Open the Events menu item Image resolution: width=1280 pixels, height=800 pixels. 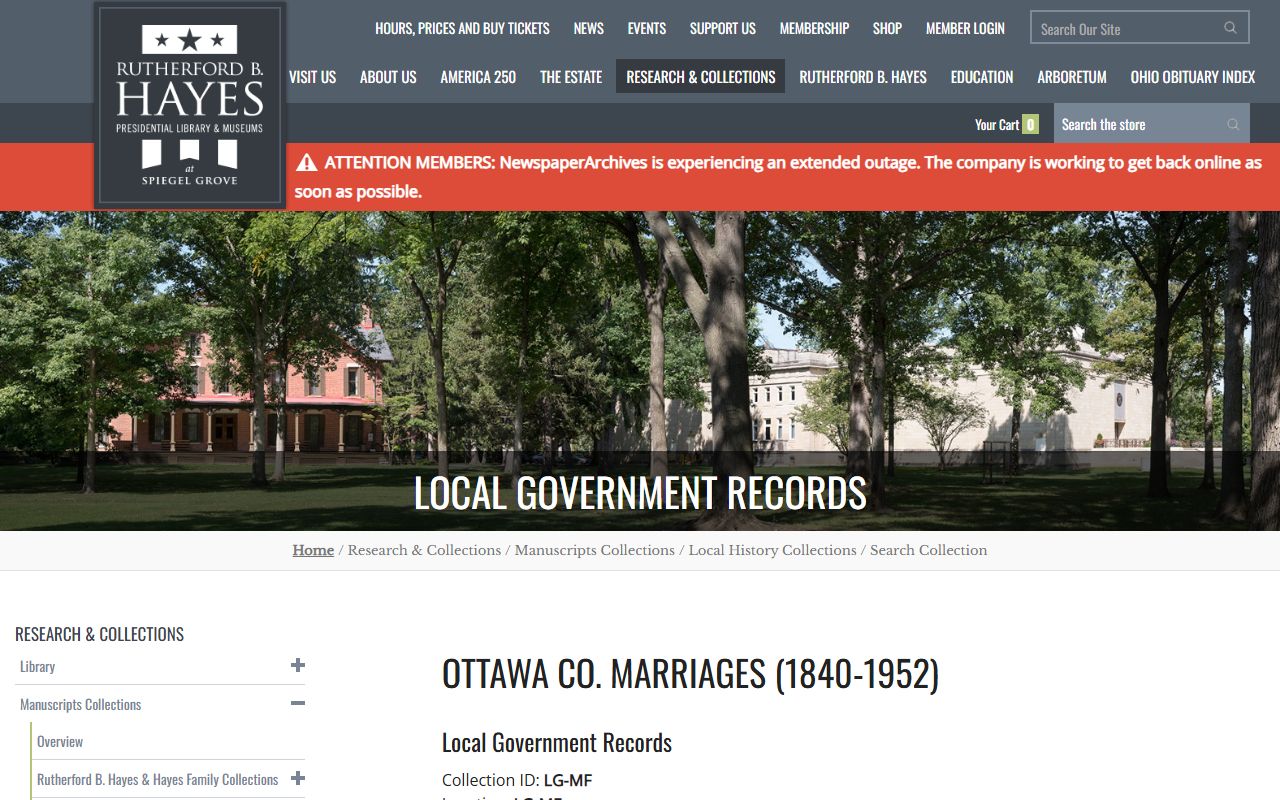[646, 28]
